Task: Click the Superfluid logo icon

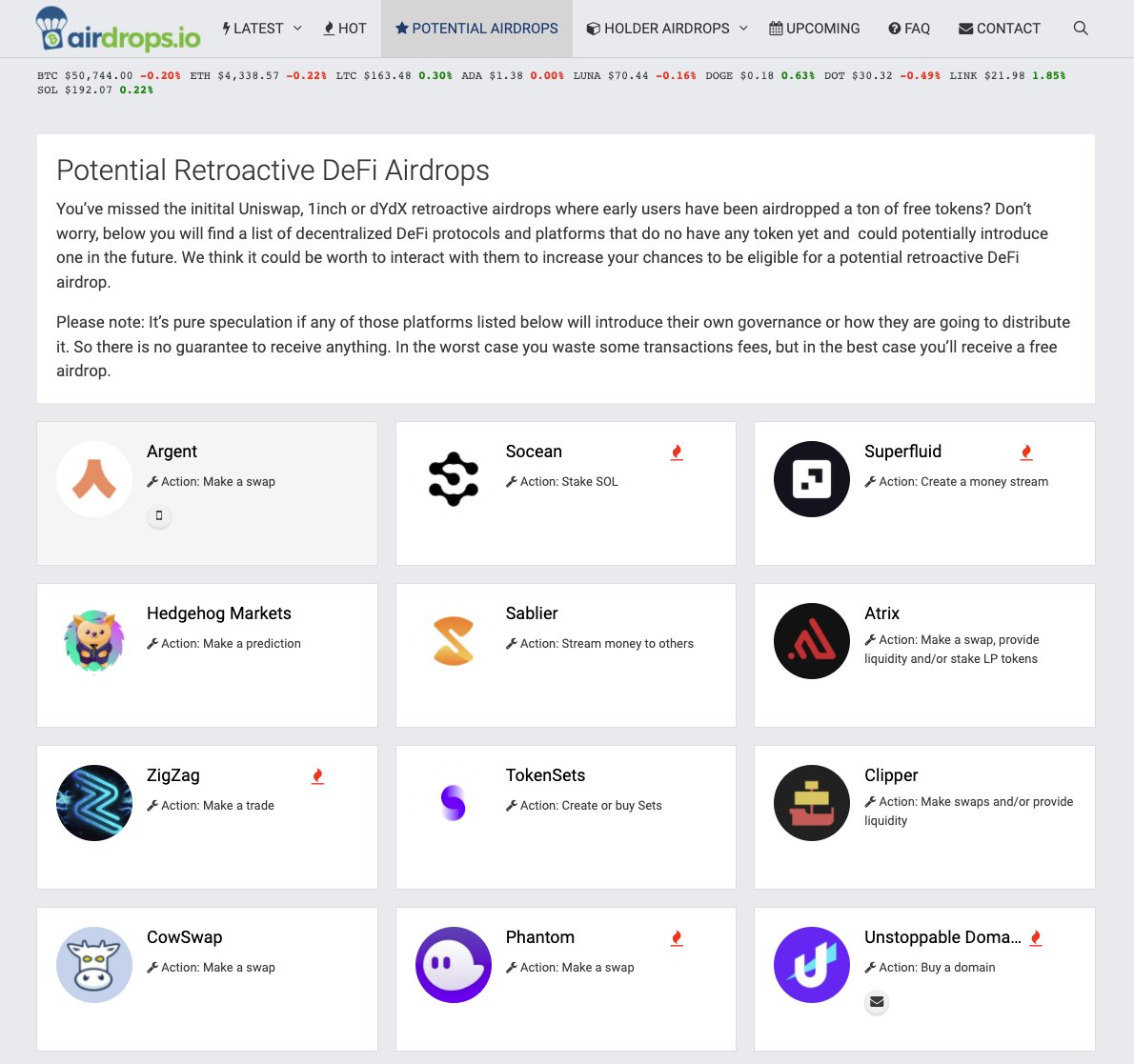Action: click(812, 478)
